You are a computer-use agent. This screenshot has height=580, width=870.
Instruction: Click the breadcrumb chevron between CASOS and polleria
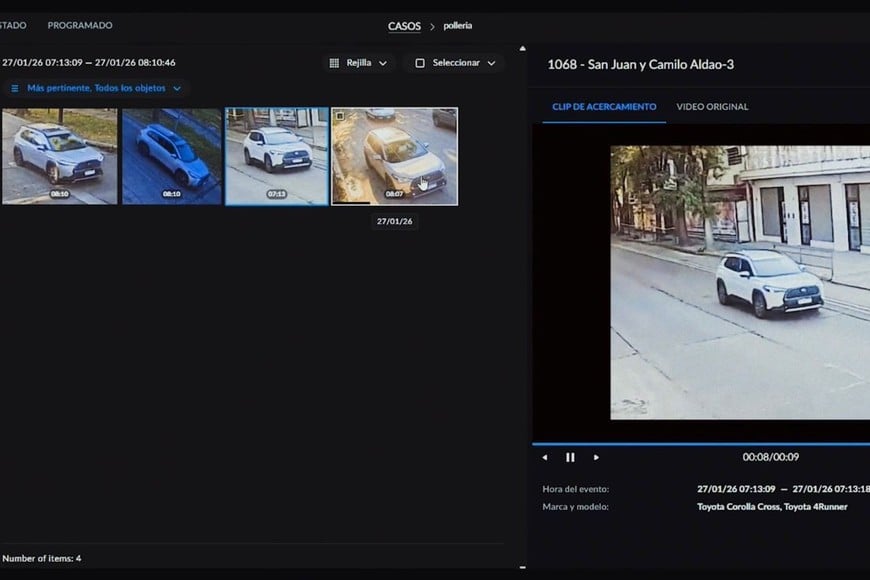431,26
